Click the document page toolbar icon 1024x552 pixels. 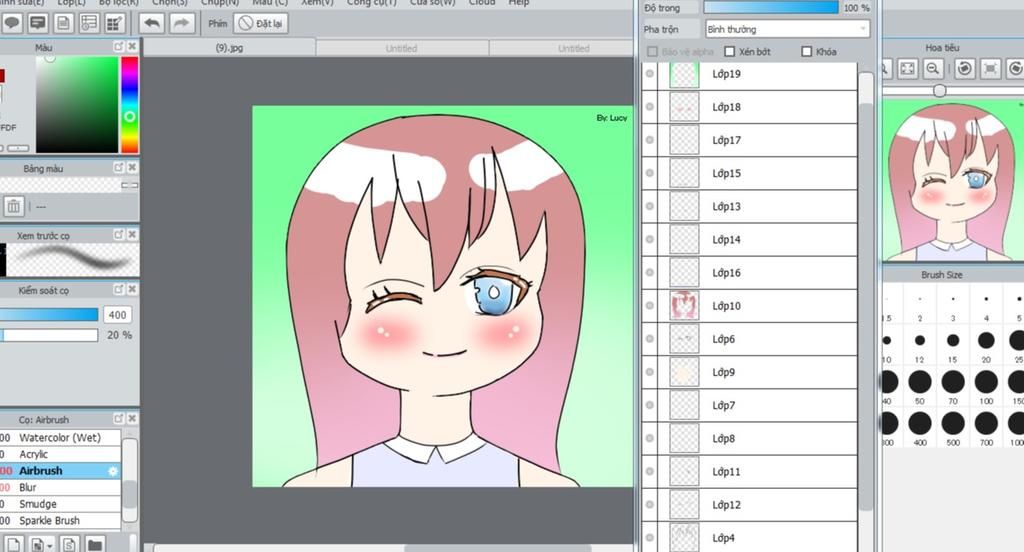pos(63,24)
